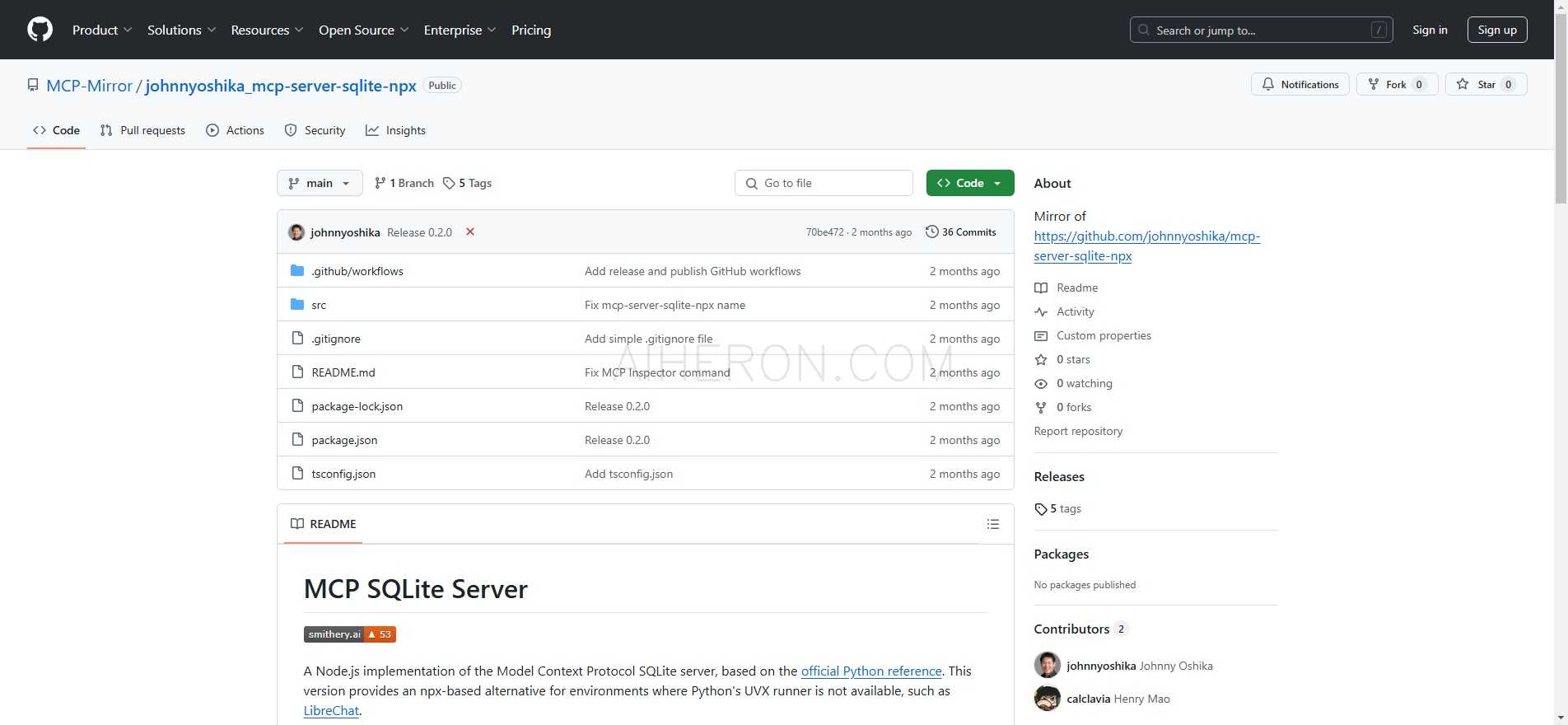This screenshot has width=1568, height=725.
Task: Open commit 'Fix MCP Inspector command'
Action: [x=657, y=372]
